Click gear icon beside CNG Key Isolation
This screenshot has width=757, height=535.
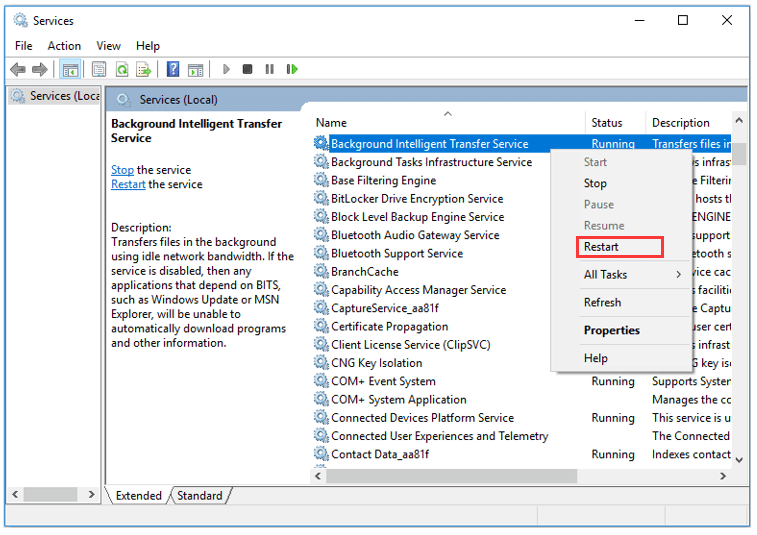[321, 363]
